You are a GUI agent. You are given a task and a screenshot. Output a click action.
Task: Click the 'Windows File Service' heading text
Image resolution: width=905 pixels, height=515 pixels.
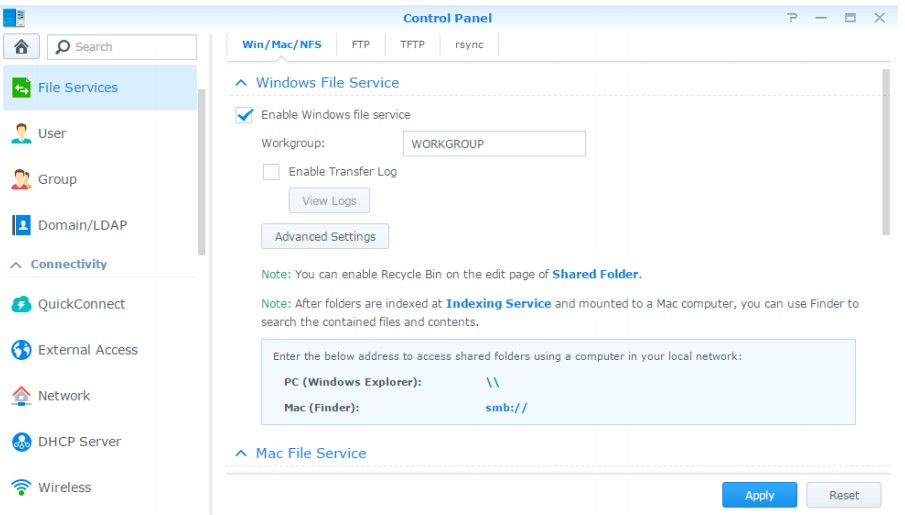[x=327, y=83]
